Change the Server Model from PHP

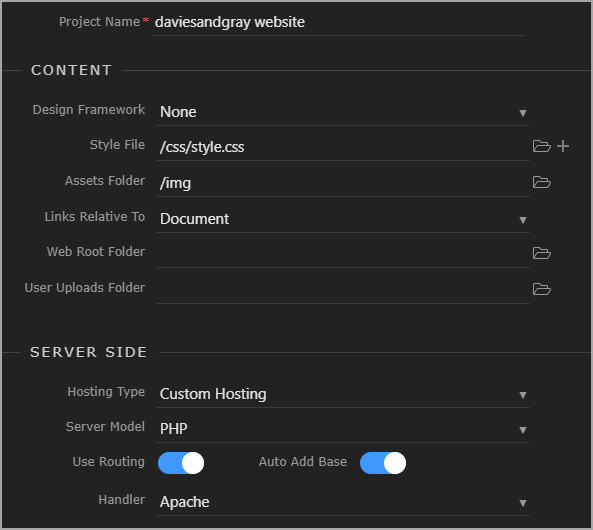point(343,429)
